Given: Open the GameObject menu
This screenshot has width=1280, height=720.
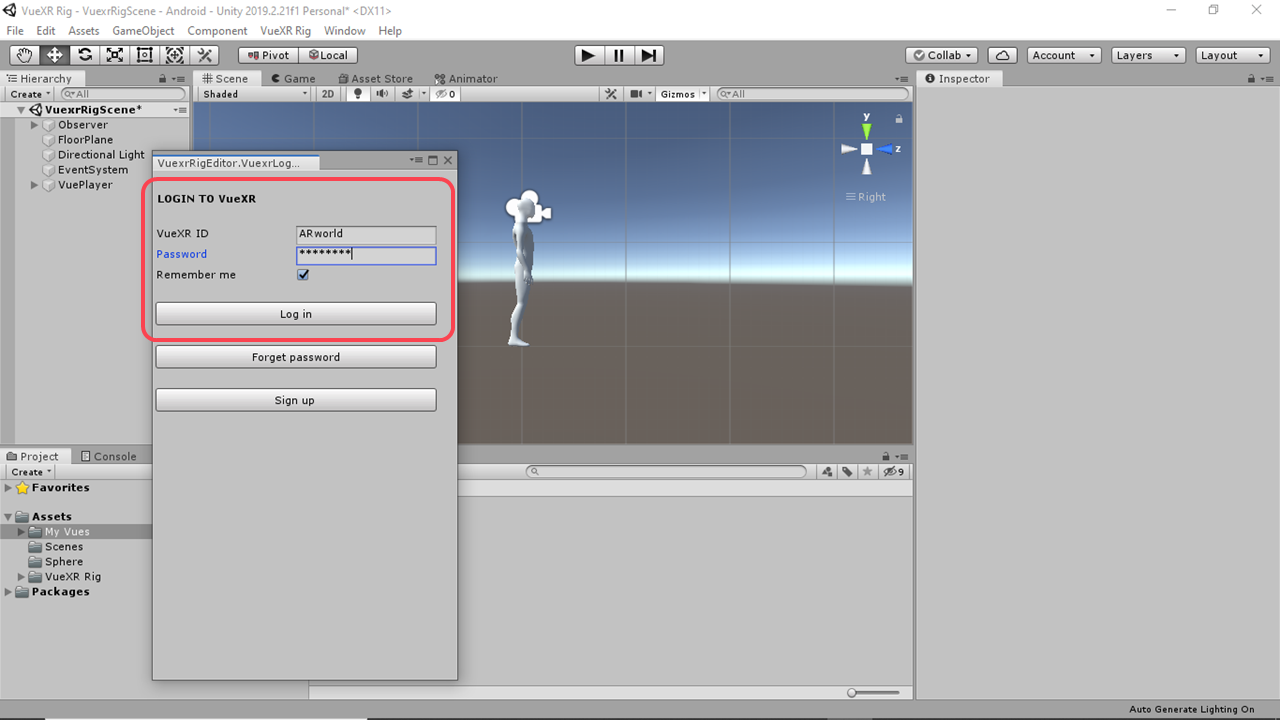Looking at the screenshot, I should click(143, 31).
